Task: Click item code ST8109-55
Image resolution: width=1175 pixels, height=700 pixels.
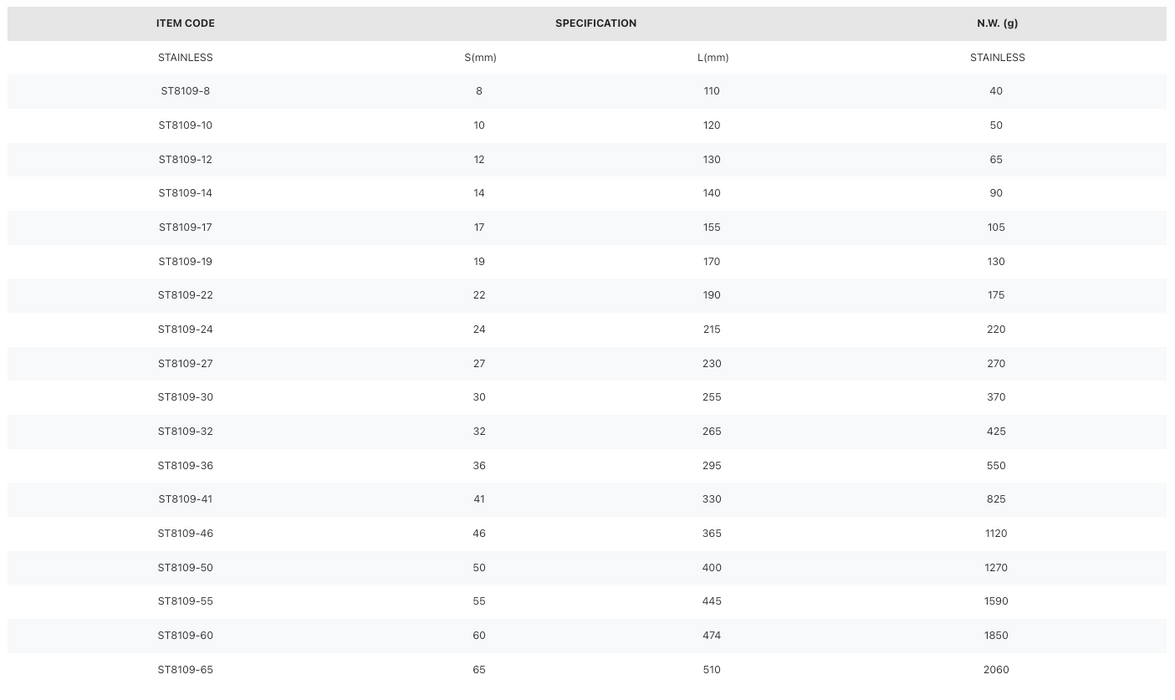Action: (185, 601)
